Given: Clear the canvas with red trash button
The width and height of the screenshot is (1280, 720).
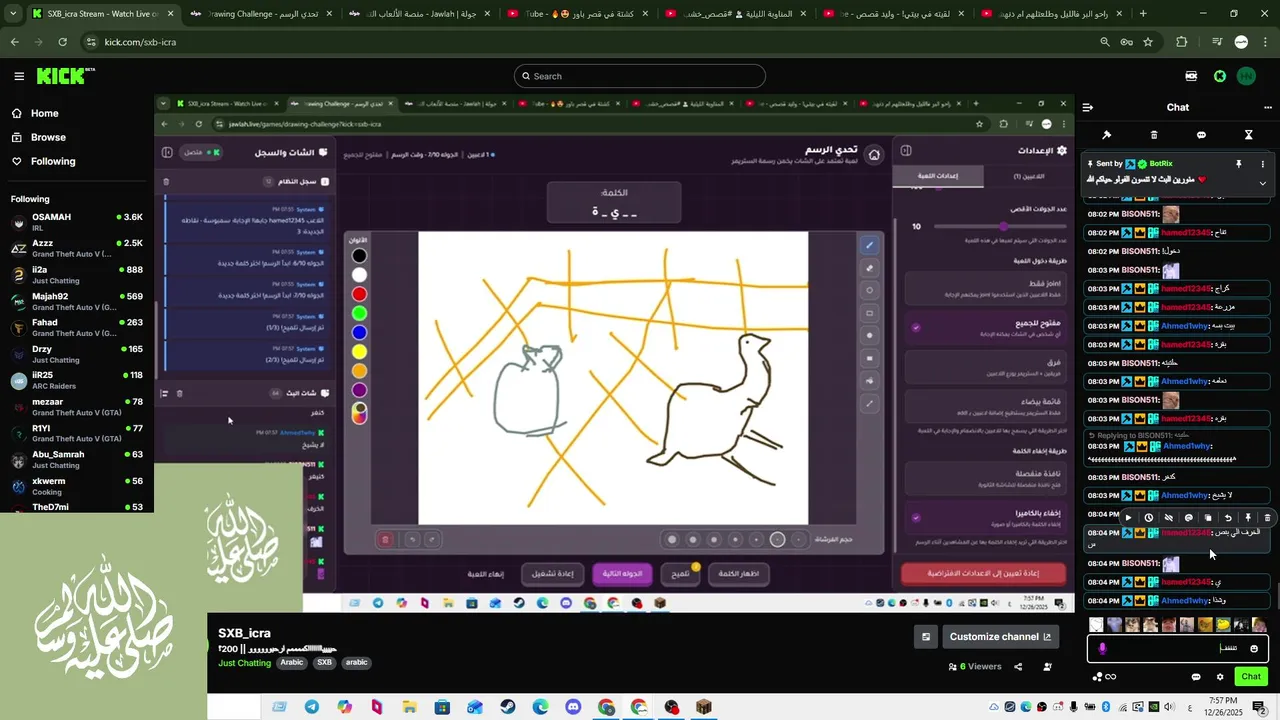Looking at the screenshot, I should pyautogui.click(x=385, y=540).
